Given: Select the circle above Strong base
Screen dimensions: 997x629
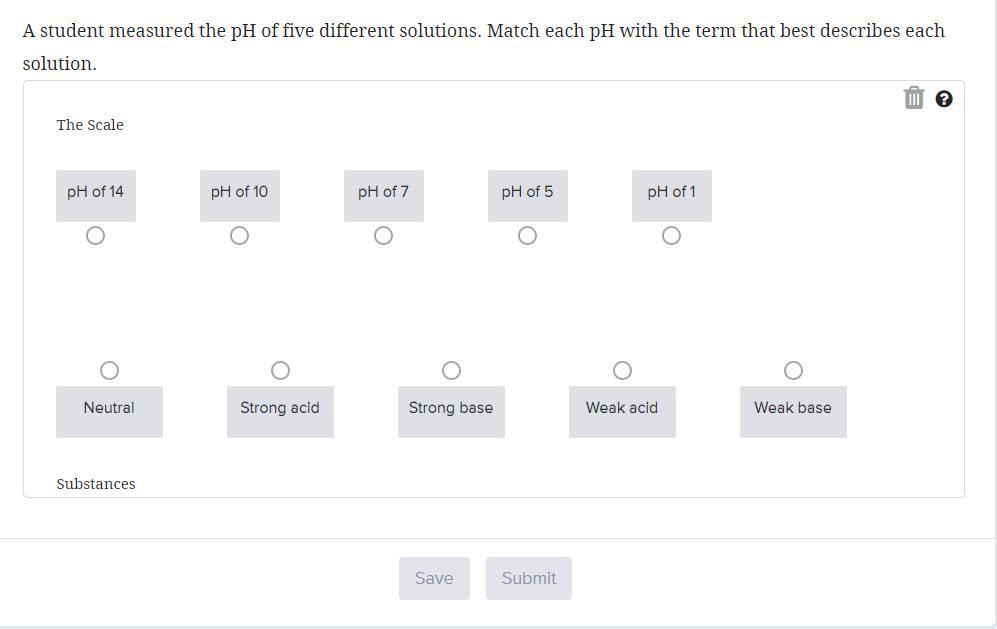Looking at the screenshot, I should pyautogui.click(x=451, y=371).
